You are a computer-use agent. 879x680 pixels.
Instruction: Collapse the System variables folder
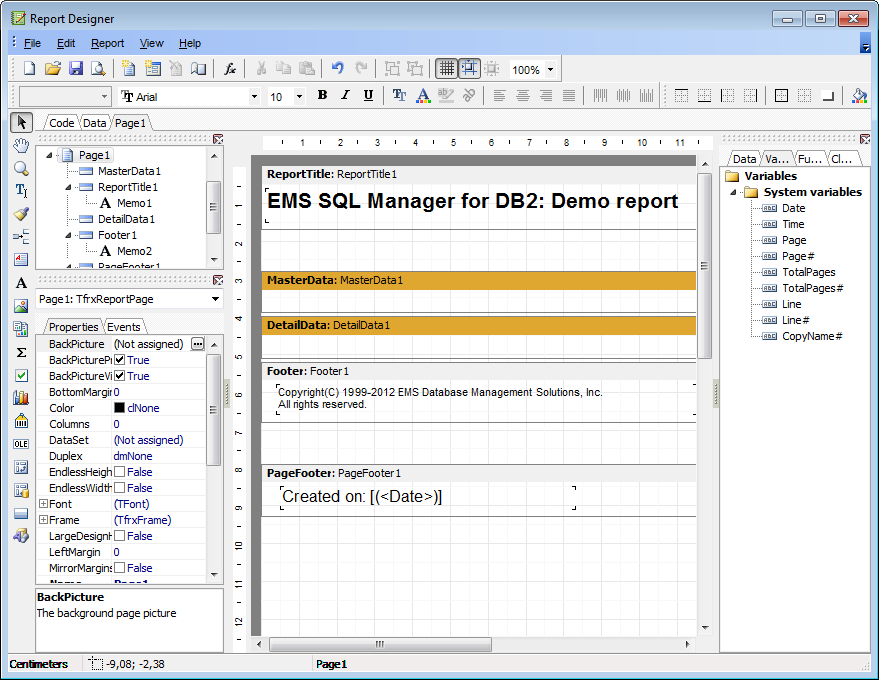coord(733,192)
